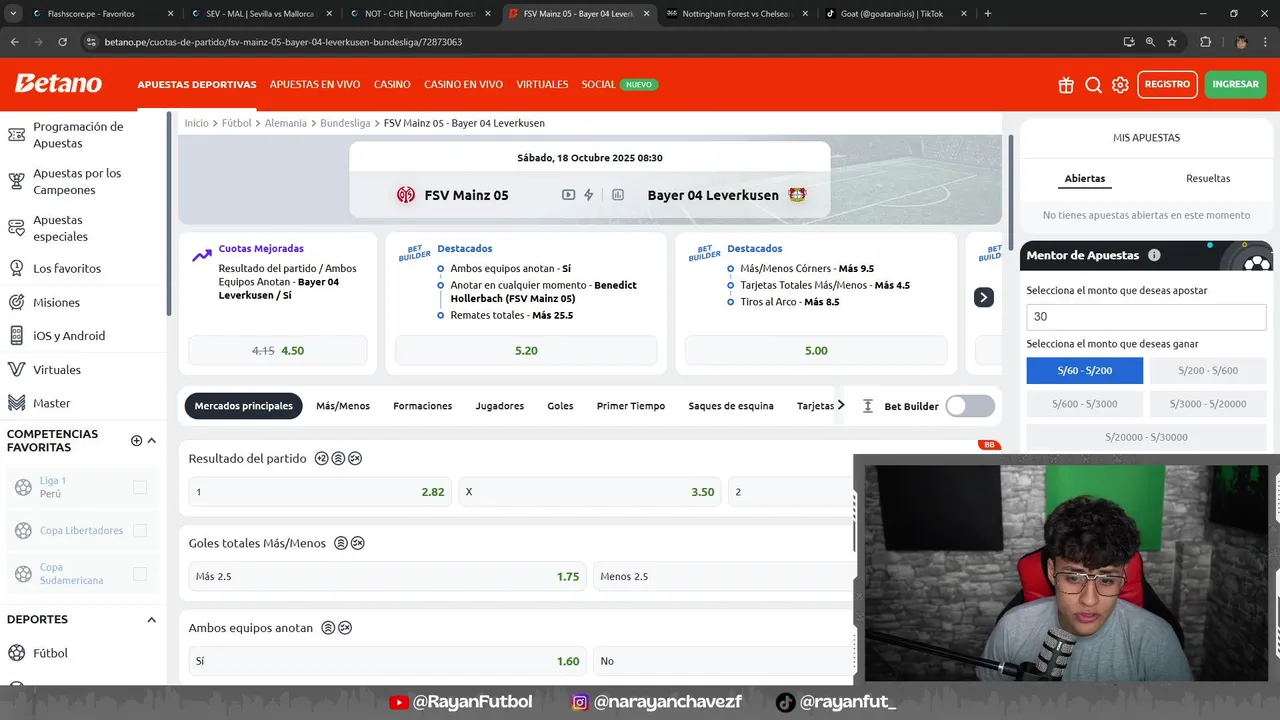Collapse the Competencias Favoritas section
This screenshot has width=1280, height=720.
pyautogui.click(x=152, y=441)
